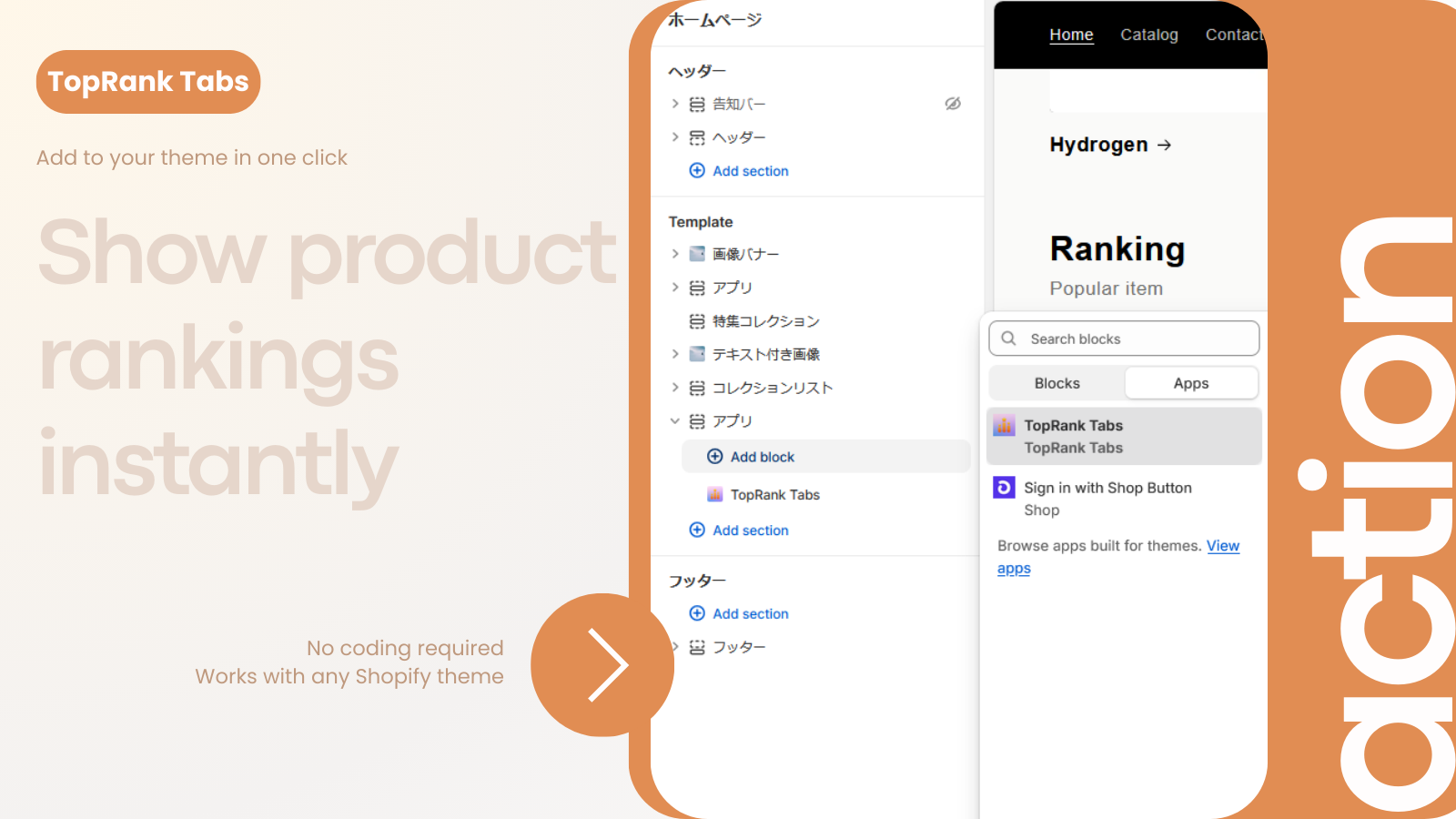Click Add section below フッター

point(749,613)
